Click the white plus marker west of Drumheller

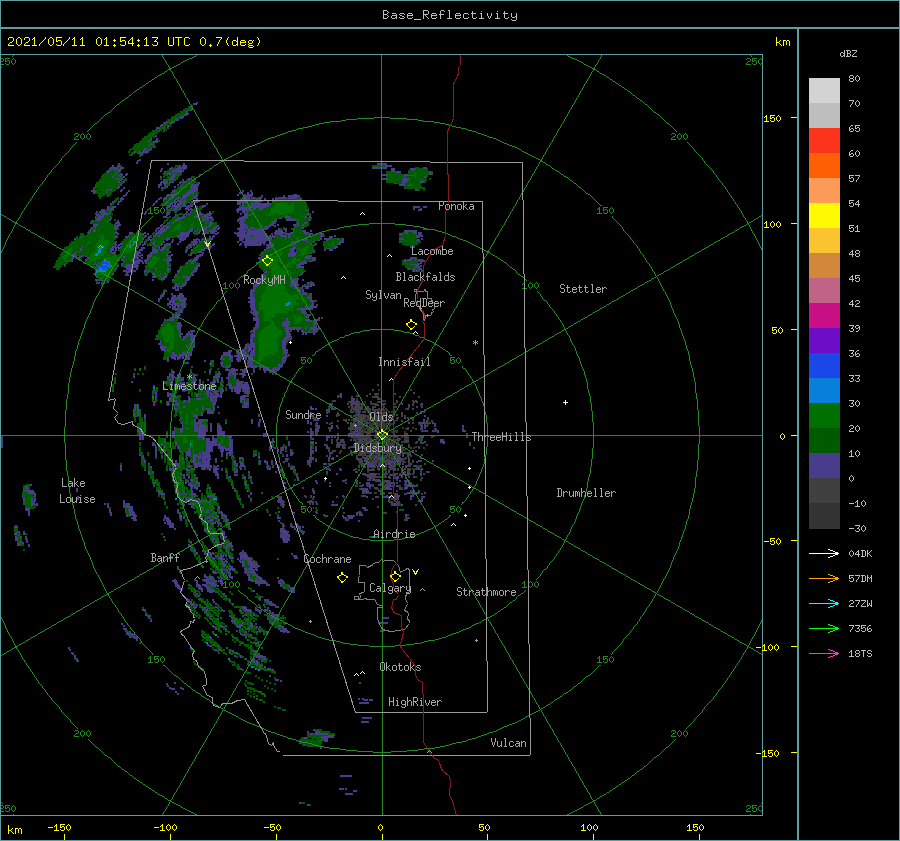(x=565, y=402)
